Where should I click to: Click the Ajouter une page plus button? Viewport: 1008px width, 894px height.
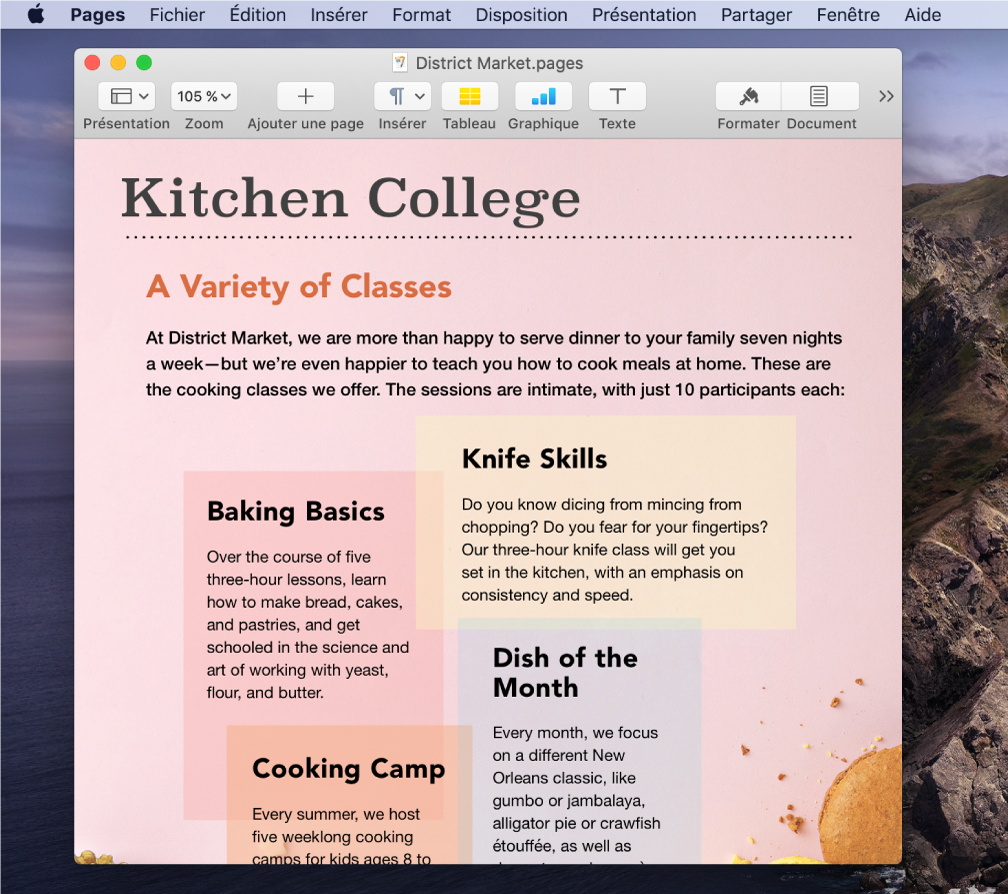[305, 96]
